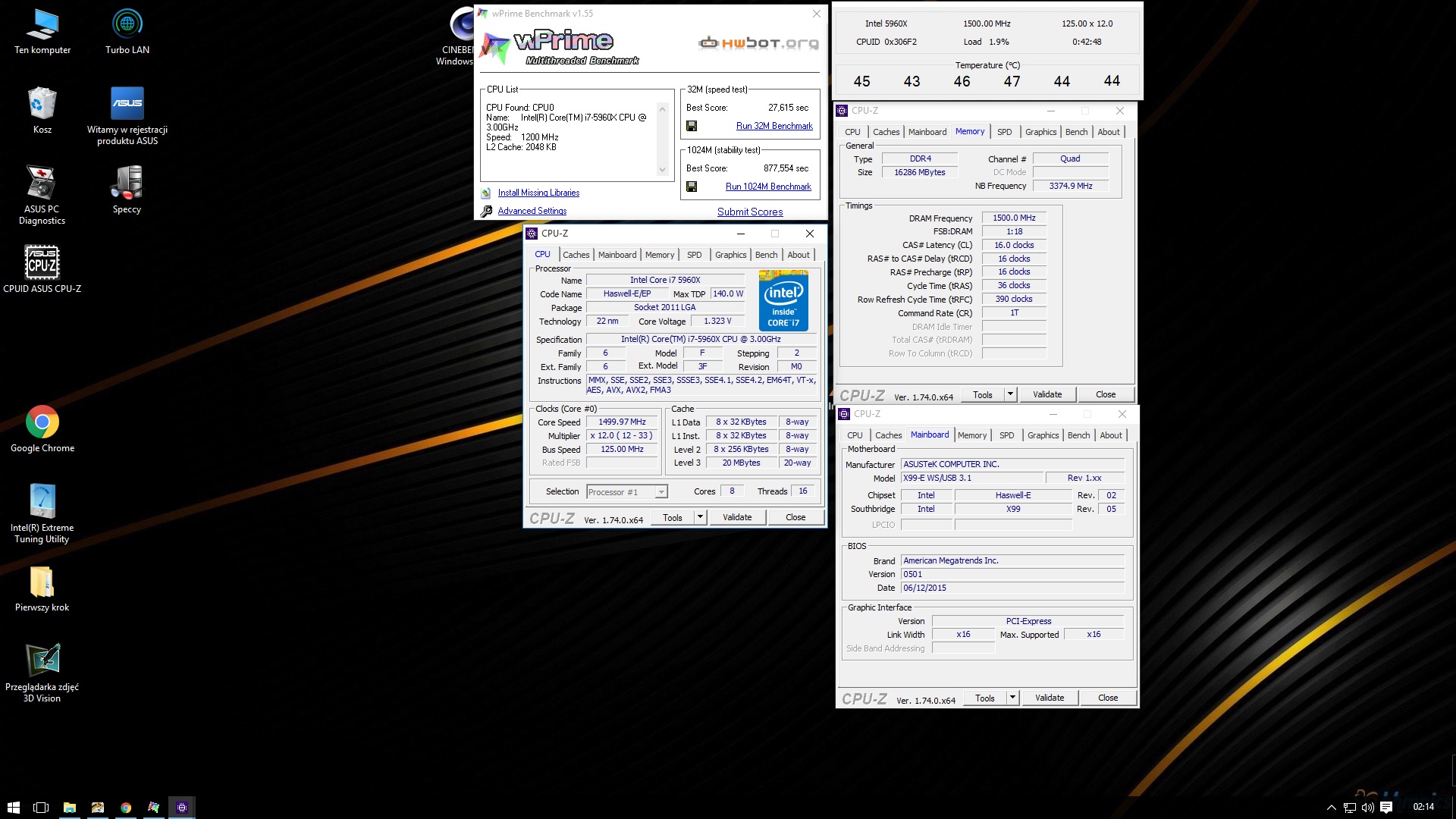Launch Intel Extreme Tuning Utility shortcut
Screen dimensions: 1456x819
pos(42,513)
